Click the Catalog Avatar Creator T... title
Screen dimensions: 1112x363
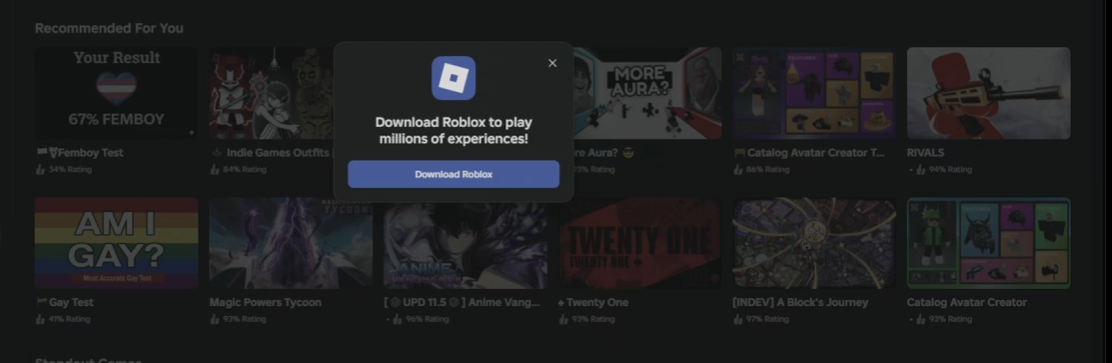tap(808, 152)
